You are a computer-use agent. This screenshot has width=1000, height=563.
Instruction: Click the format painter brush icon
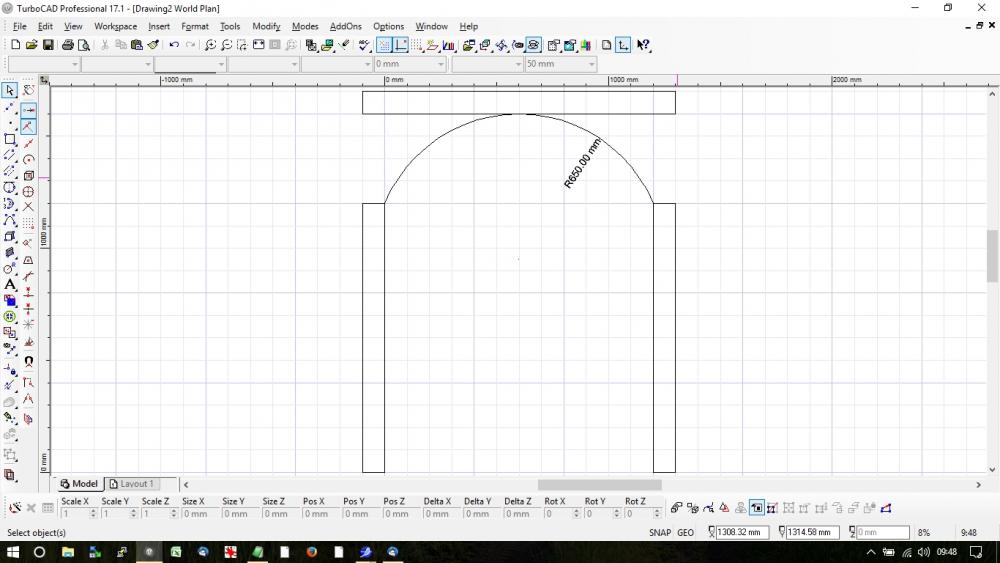click(x=153, y=45)
